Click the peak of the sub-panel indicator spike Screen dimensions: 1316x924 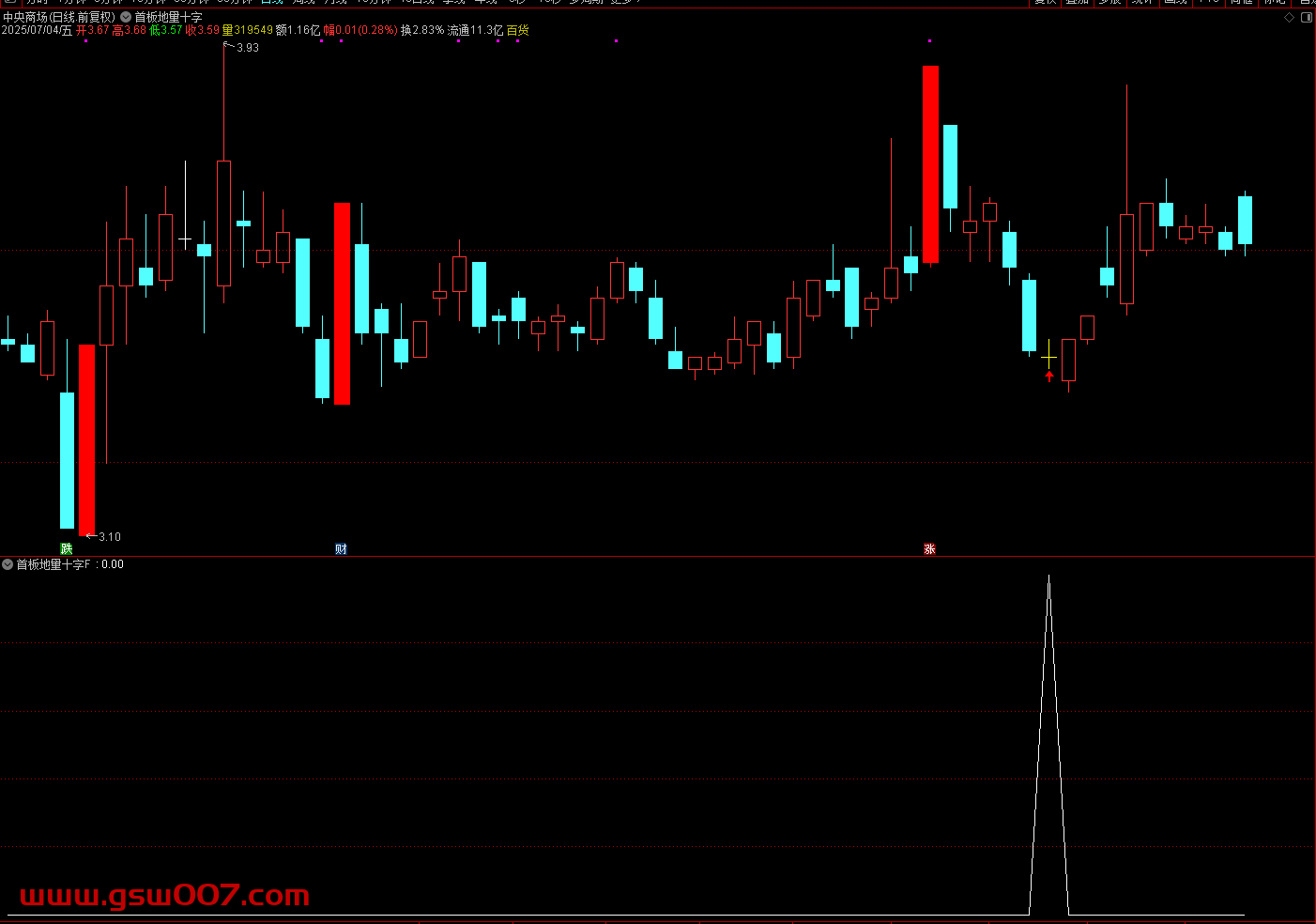(x=1048, y=576)
